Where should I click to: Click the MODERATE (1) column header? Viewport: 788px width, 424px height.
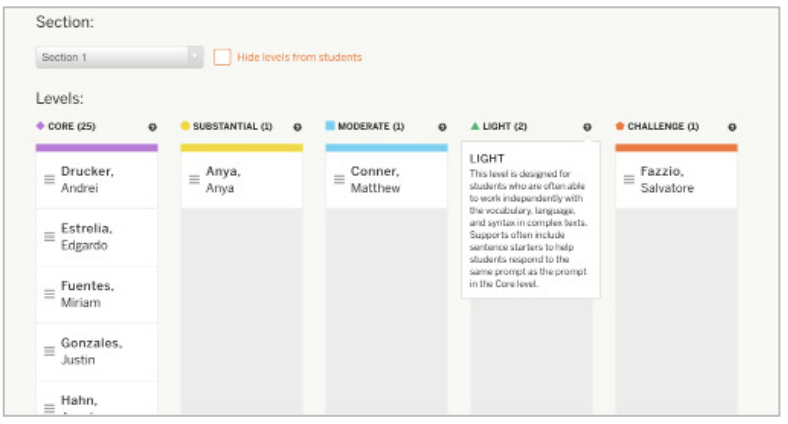(370, 127)
